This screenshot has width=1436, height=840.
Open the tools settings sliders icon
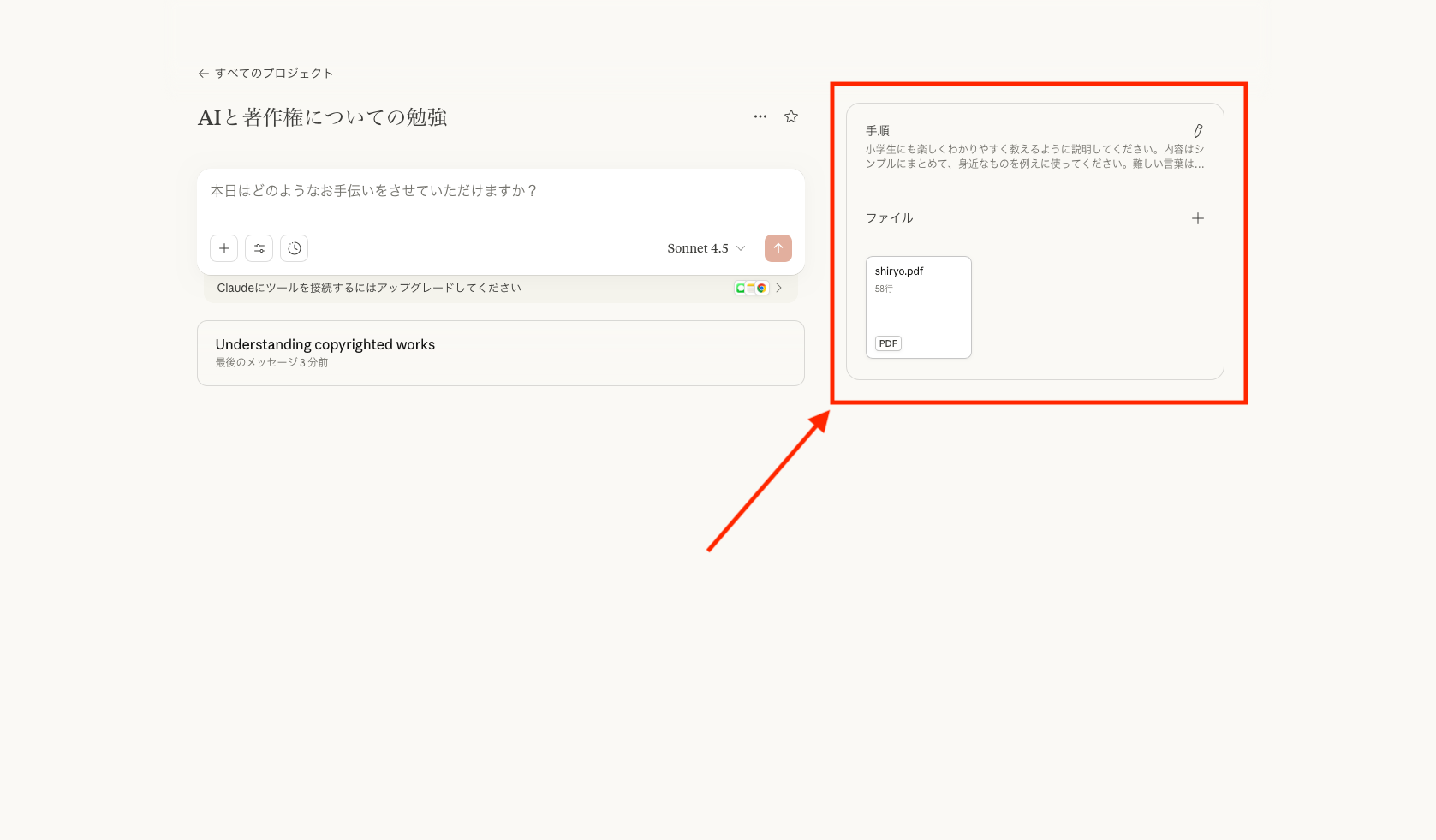click(x=259, y=248)
